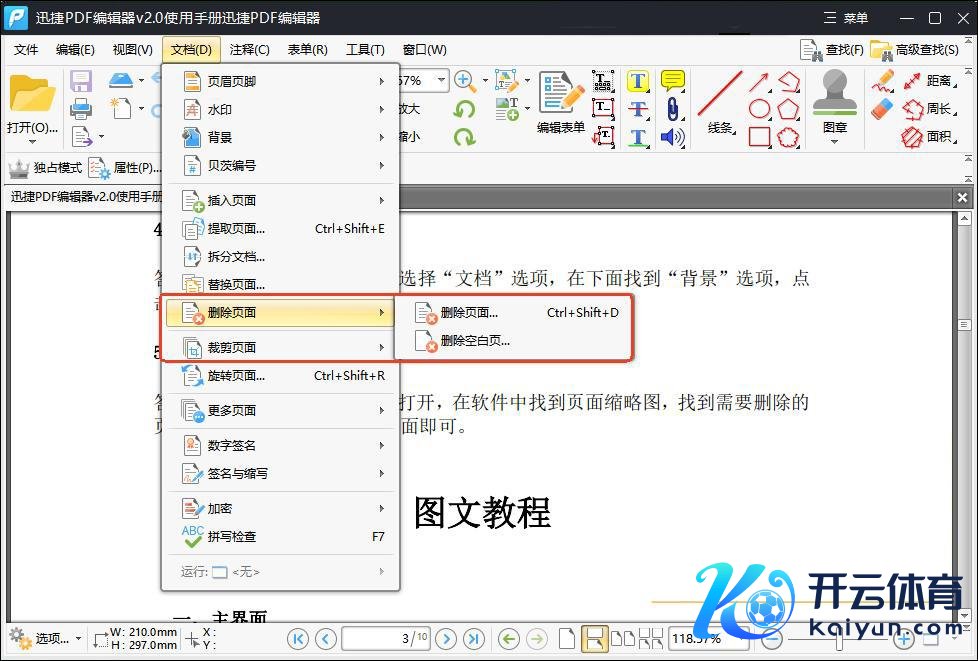Image resolution: width=978 pixels, height=661 pixels.
Task: Click the save floppy disk icon
Action: [x=81, y=81]
